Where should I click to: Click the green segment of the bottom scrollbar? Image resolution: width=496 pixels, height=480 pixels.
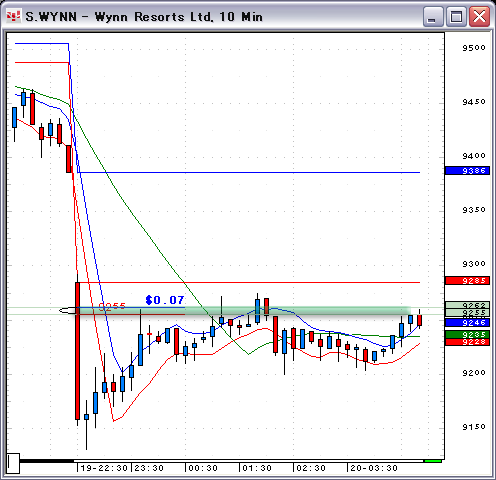pyautogui.click(x=433, y=461)
